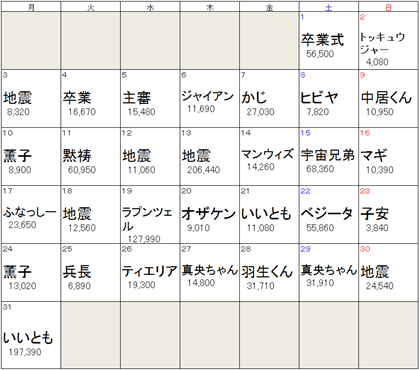Click the keyword ベジータ
This screenshot has height=370, width=419.
(327, 214)
